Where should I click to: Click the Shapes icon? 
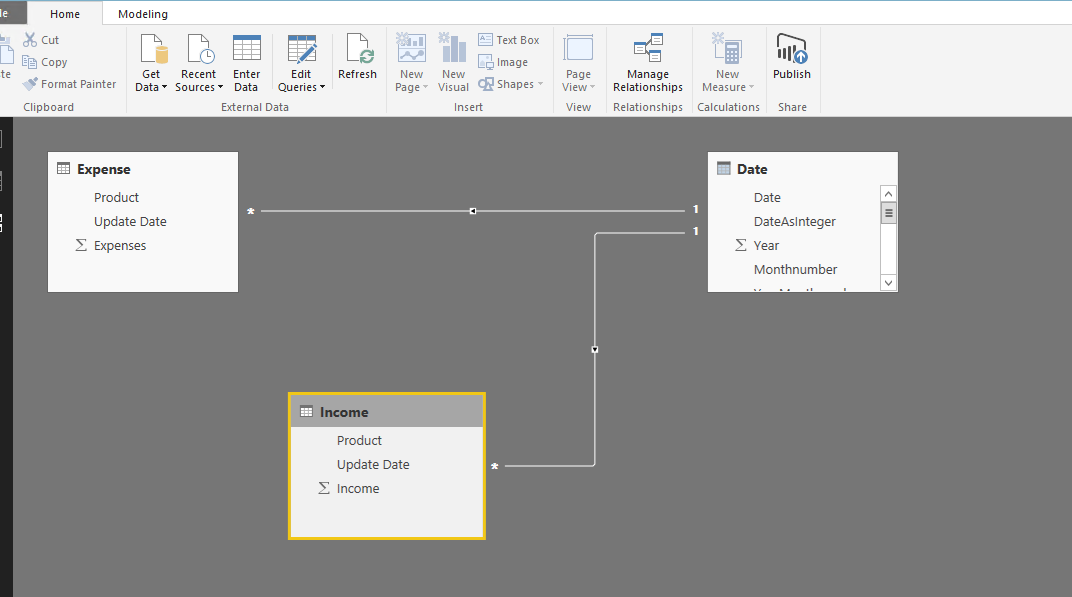[x=485, y=84]
